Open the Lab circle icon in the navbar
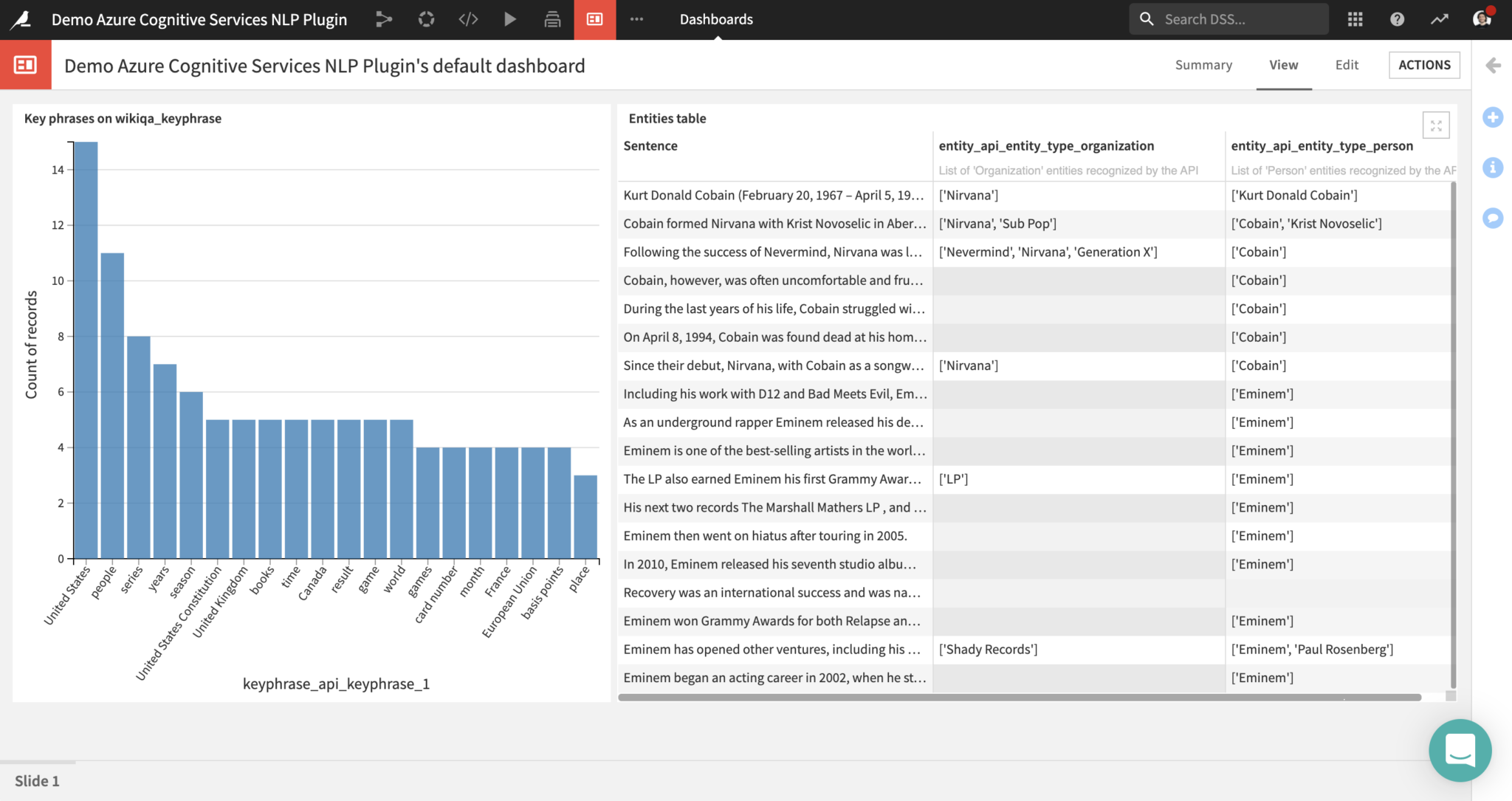1512x801 pixels. 426,19
